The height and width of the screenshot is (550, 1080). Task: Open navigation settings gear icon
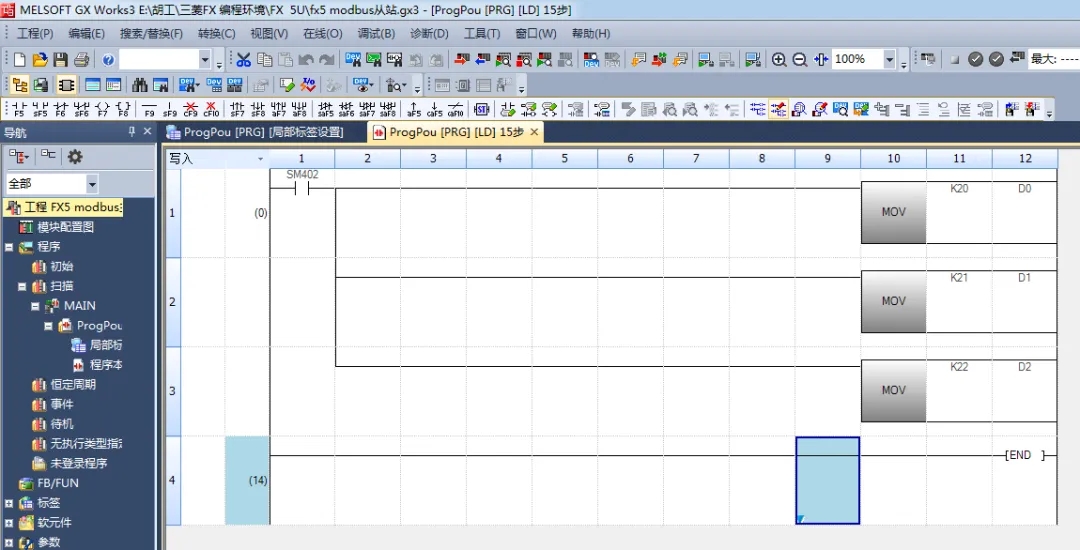(x=75, y=157)
